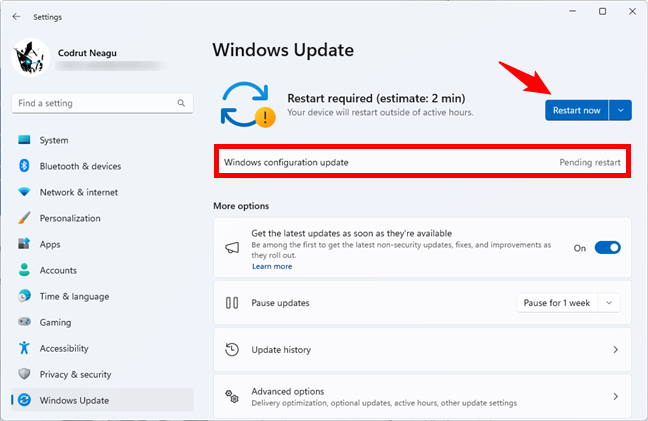Click the Time & language globe icon
The image size is (648, 421).
click(x=24, y=296)
